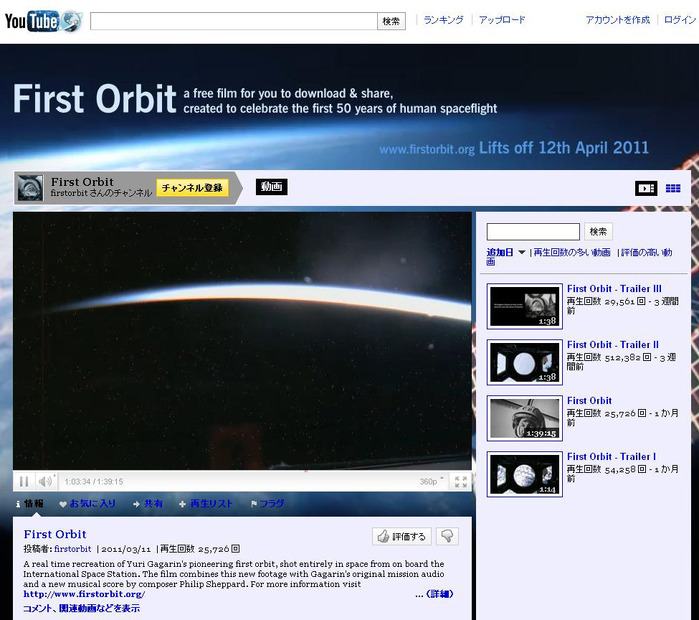
Task: Click the ログイン link
Action: pos(679,20)
